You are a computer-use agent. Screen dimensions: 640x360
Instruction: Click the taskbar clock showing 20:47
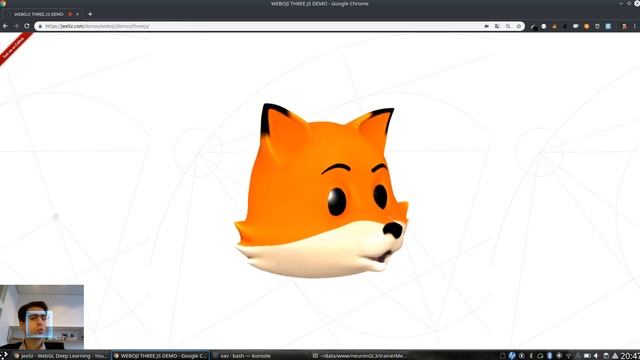[x=631, y=356]
